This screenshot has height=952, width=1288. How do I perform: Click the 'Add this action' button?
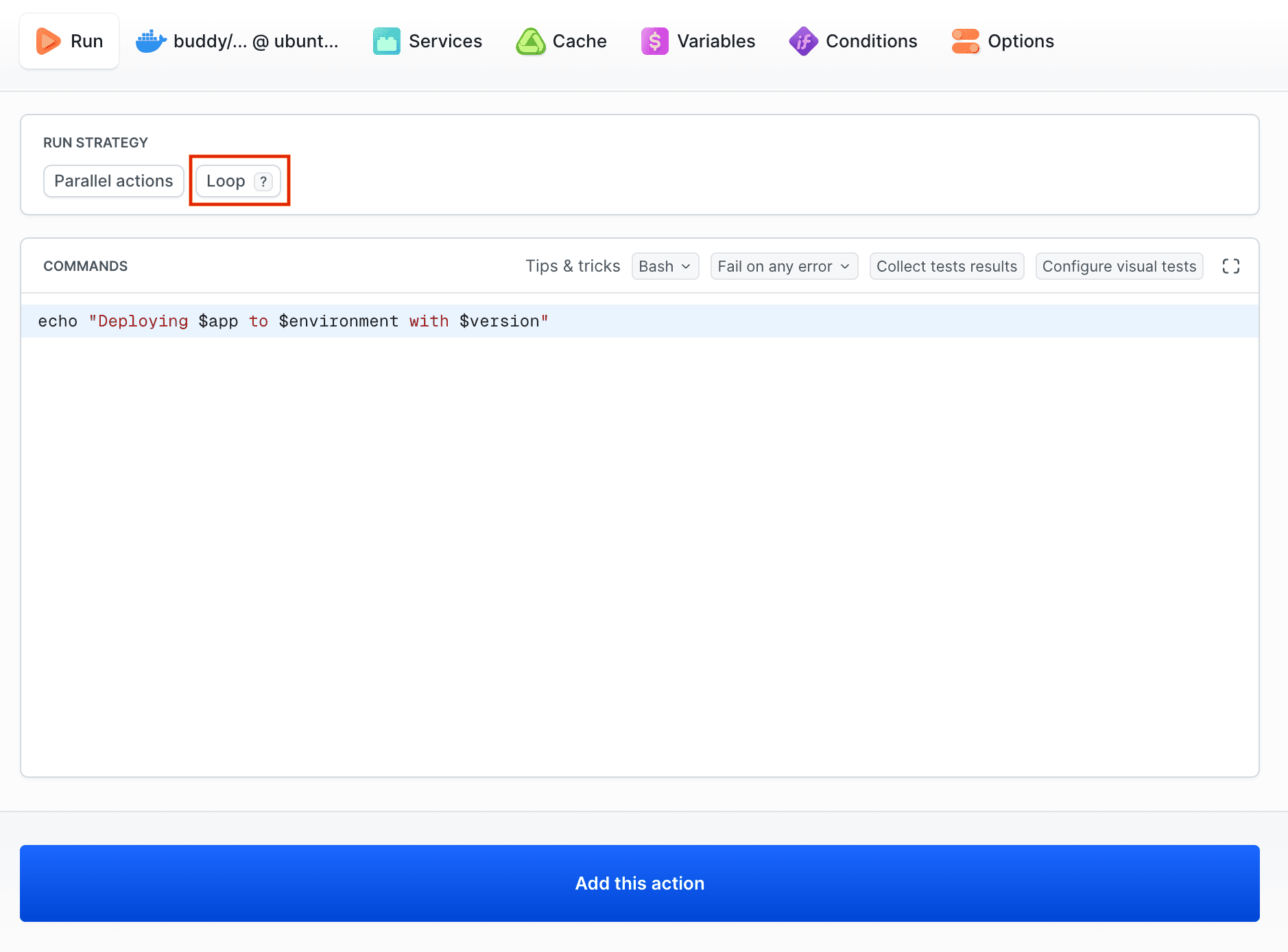(x=640, y=883)
